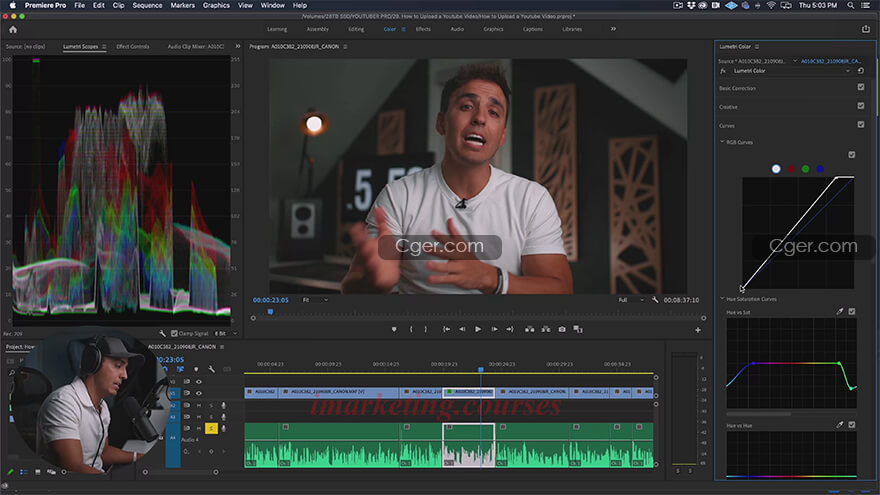Collapse the RGB Curves section
Image resolution: width=880 pixels, height=495 pixels.
coord(722,142)
